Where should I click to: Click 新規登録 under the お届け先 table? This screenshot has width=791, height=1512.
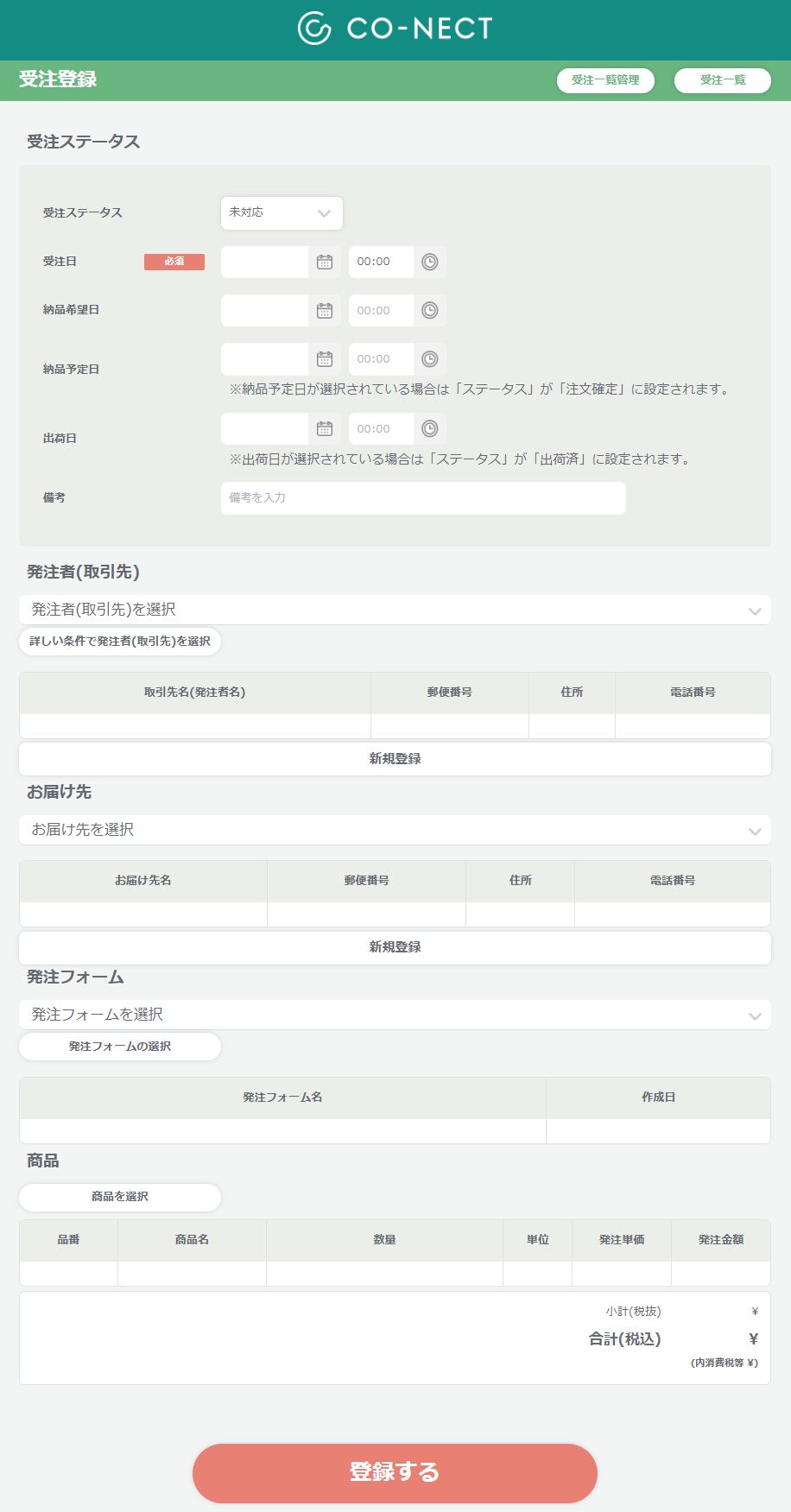395,947
